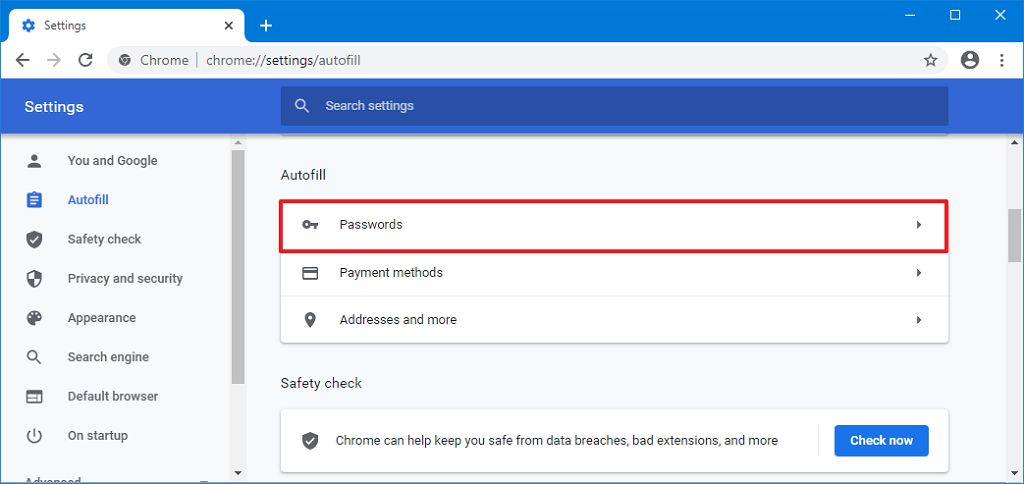
Task: Click the Safety check shield icon
Action: point(35,239)
